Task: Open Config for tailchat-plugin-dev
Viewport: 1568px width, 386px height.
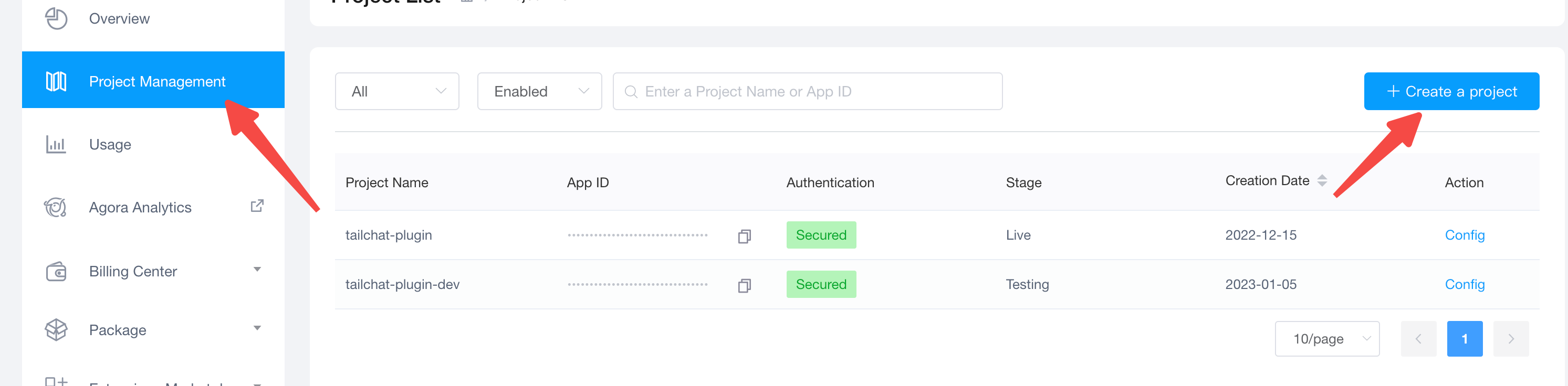Action: pyautogui.click(x=1464, y=284)
